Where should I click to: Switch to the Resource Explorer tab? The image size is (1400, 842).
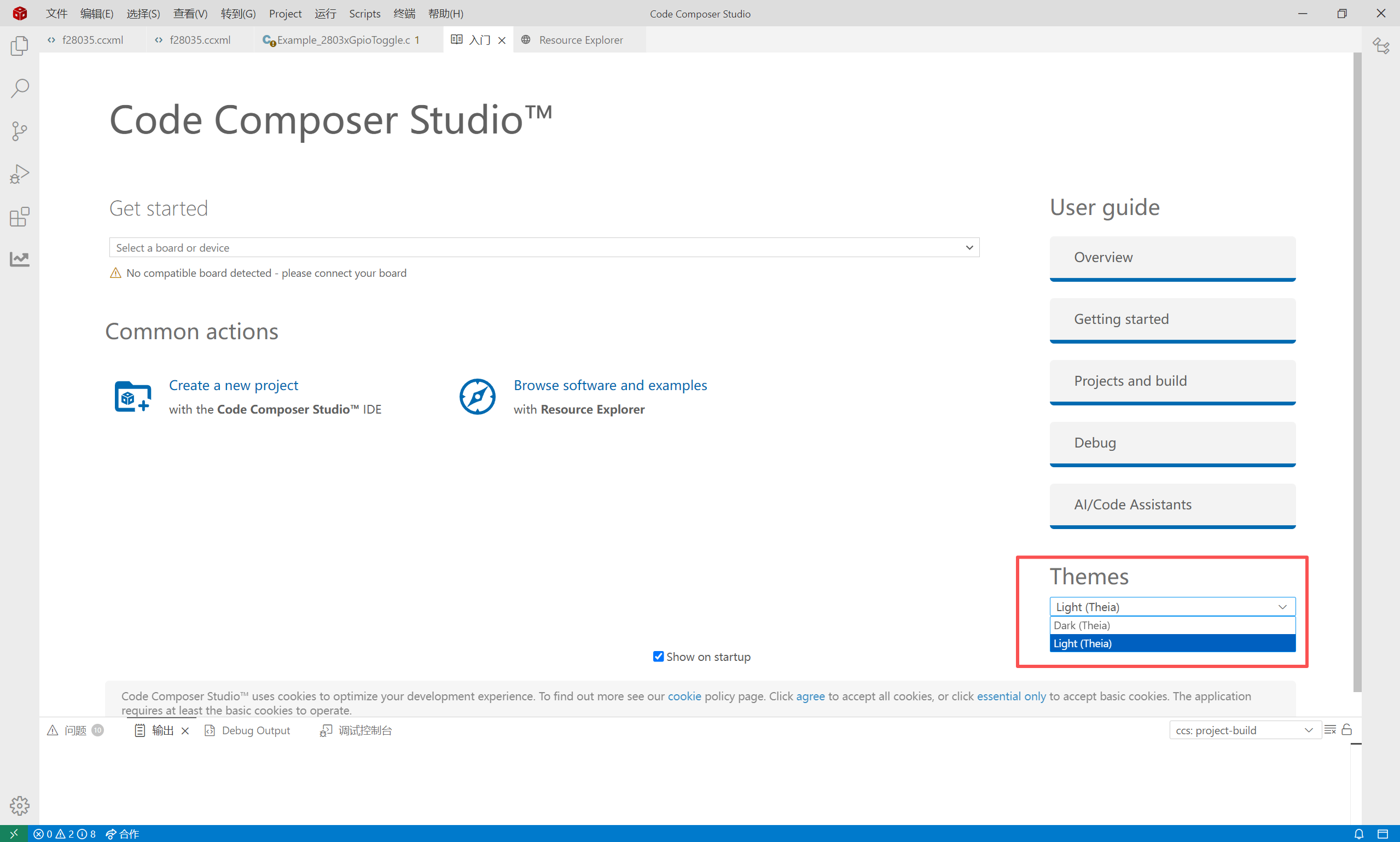(x=580, y=40)
